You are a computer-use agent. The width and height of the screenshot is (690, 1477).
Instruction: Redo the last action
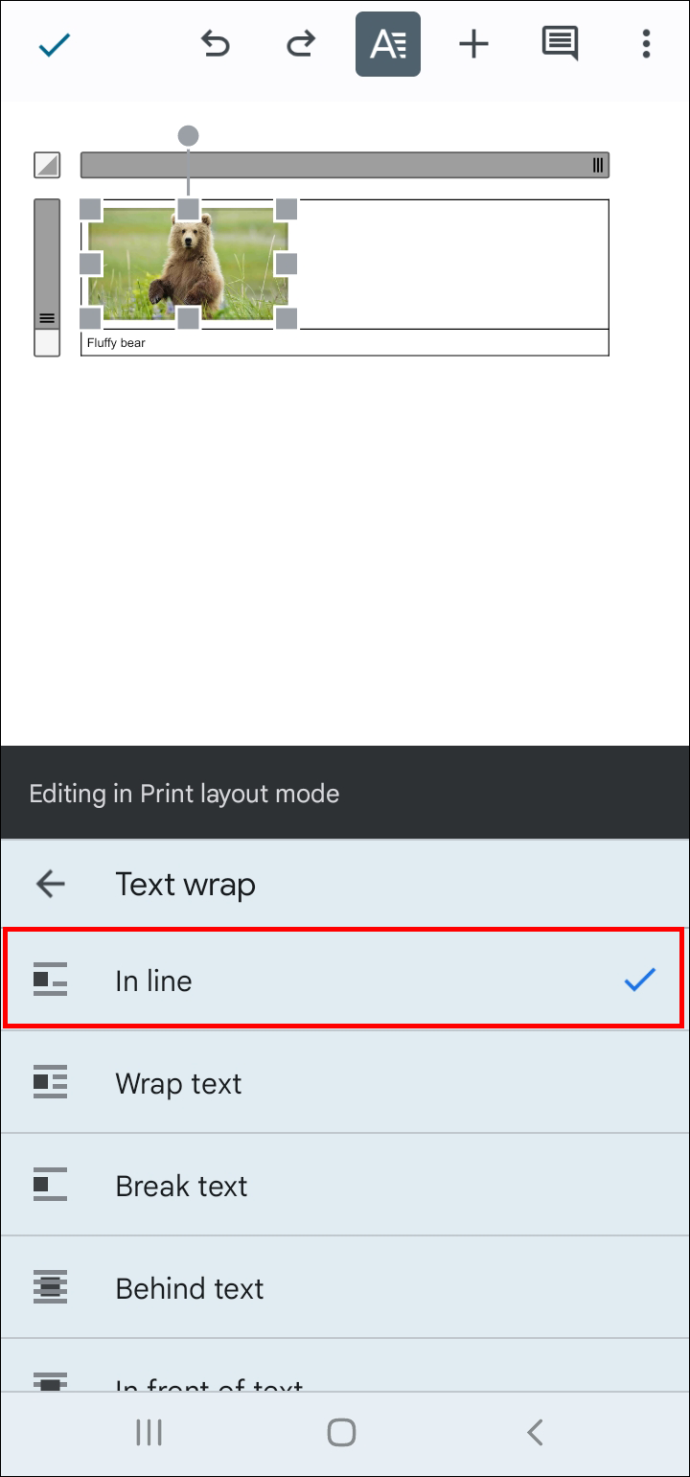tap(301, 44)
